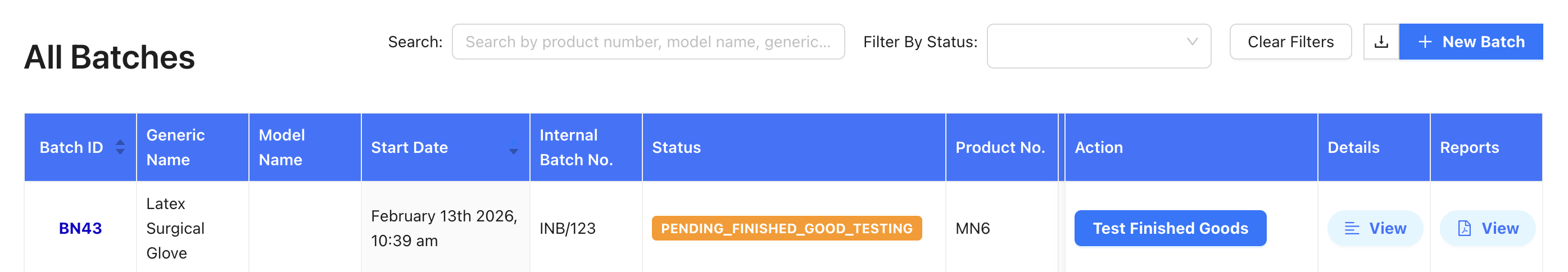Create a new batch with the plus button
This screenshot has width=1568, height=272.
pos(1471,42)
